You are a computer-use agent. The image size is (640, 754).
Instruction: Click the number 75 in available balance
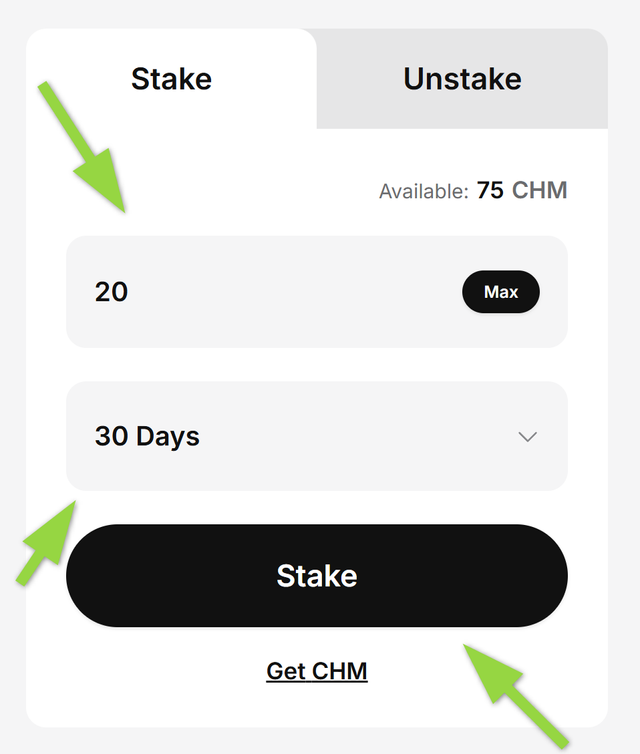[x=490, y=190]
